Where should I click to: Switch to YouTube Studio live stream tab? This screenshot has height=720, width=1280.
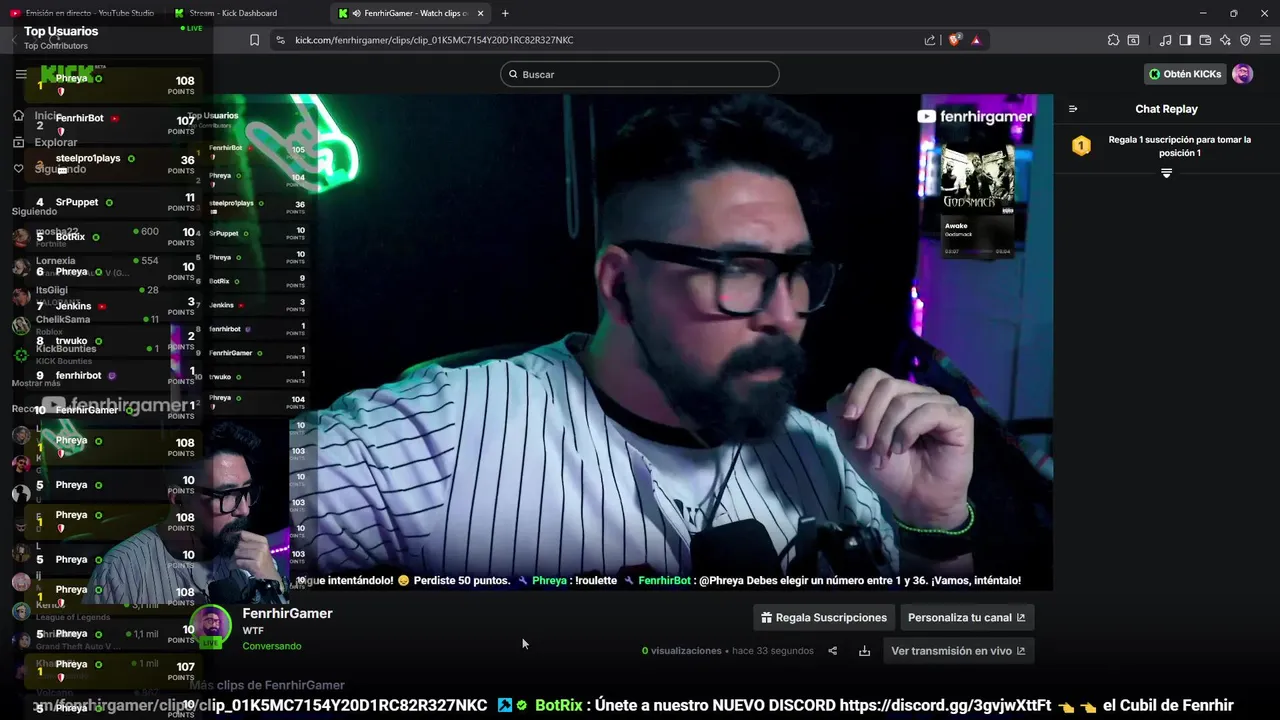[x=82, y=13]
